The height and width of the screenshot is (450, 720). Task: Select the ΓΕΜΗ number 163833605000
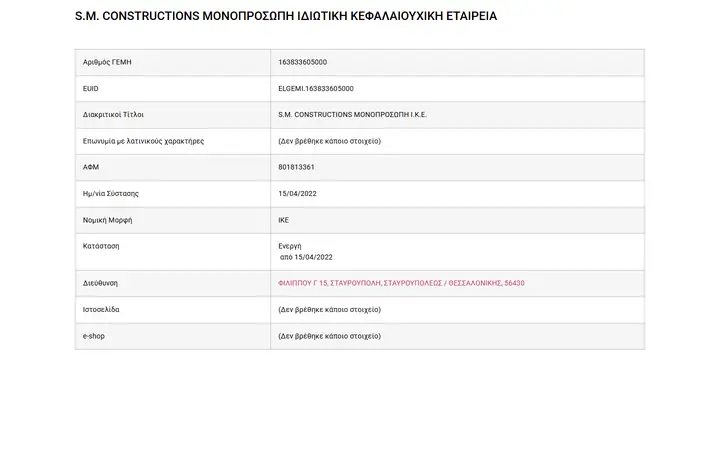point(303,62)
